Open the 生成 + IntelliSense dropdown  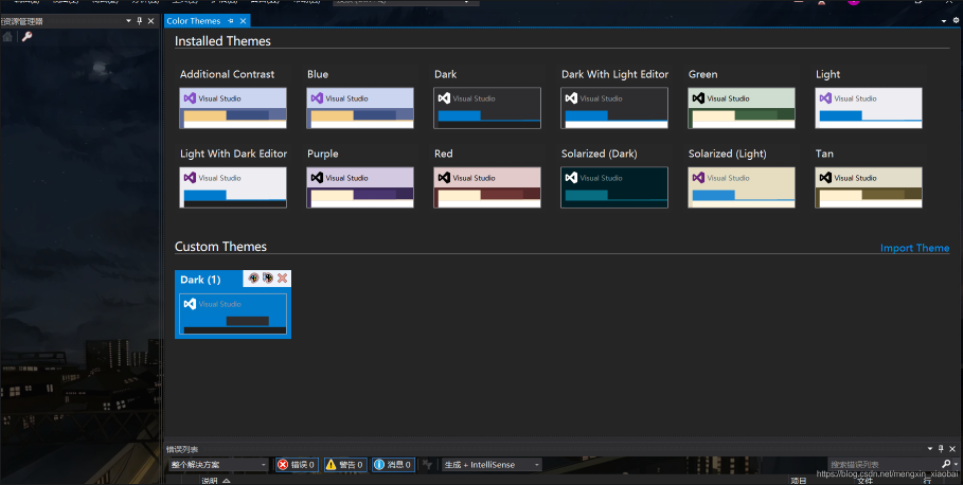491,465
